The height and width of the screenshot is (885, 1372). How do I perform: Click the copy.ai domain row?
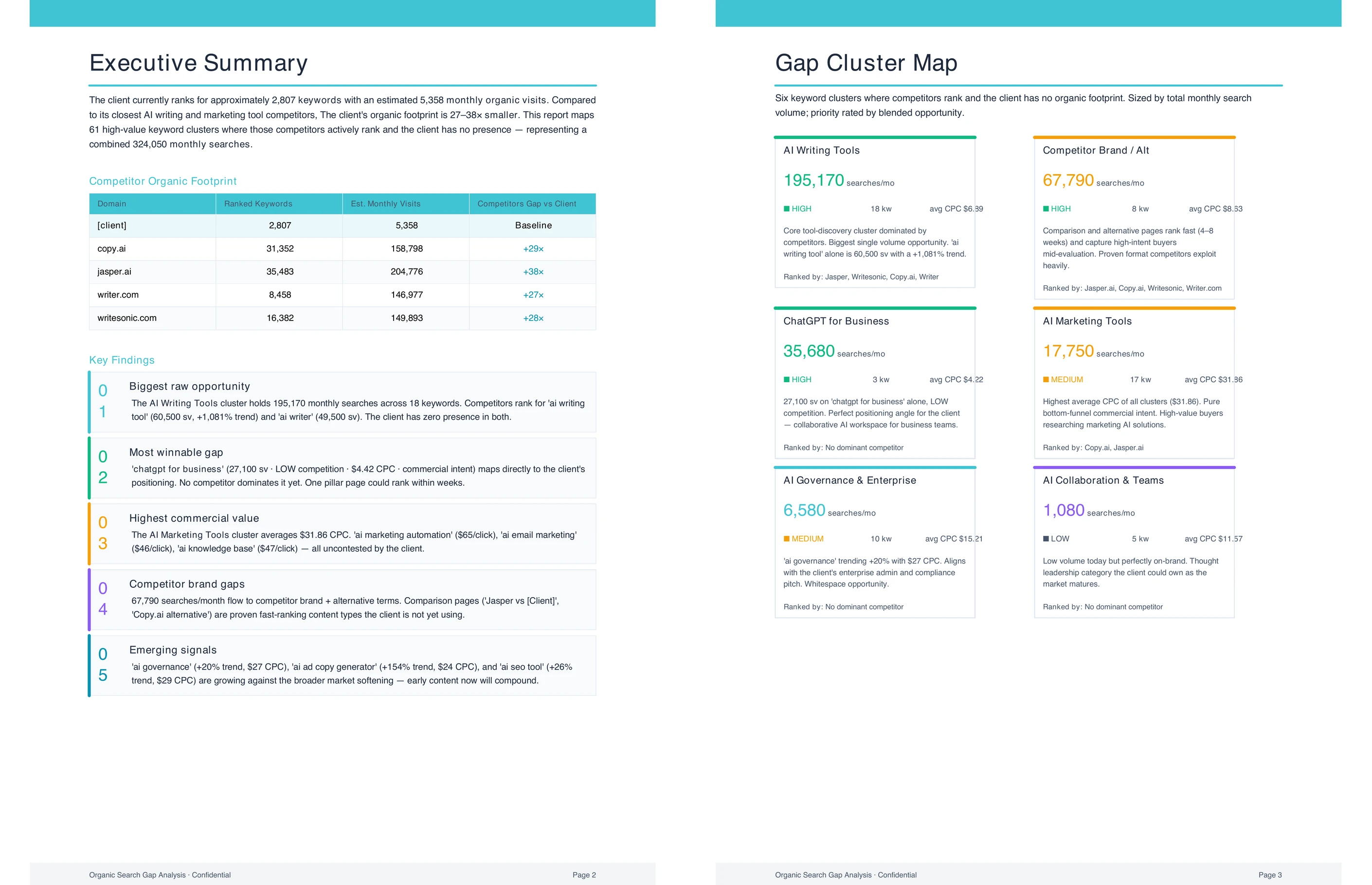111,249
